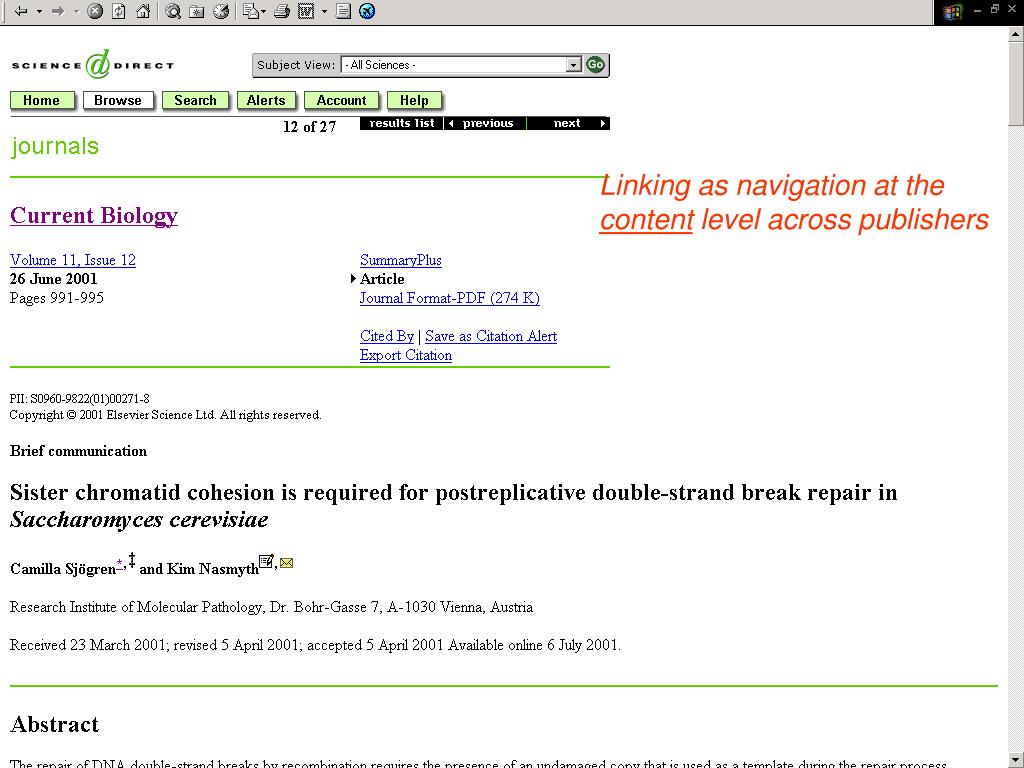This screenshot has height=768, width=1024.
Task: Click the Mail toolbar icon
Action: [x=250, y=10]
